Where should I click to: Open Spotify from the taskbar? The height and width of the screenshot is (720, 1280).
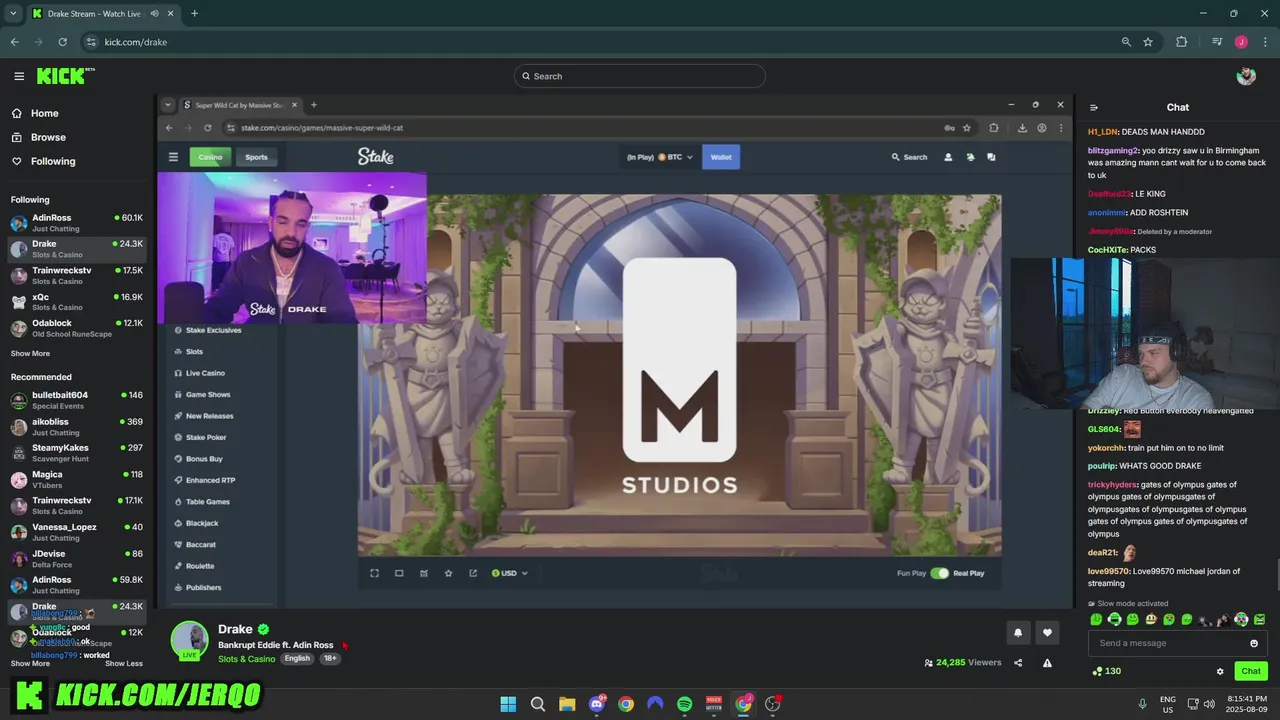[684, 704]
